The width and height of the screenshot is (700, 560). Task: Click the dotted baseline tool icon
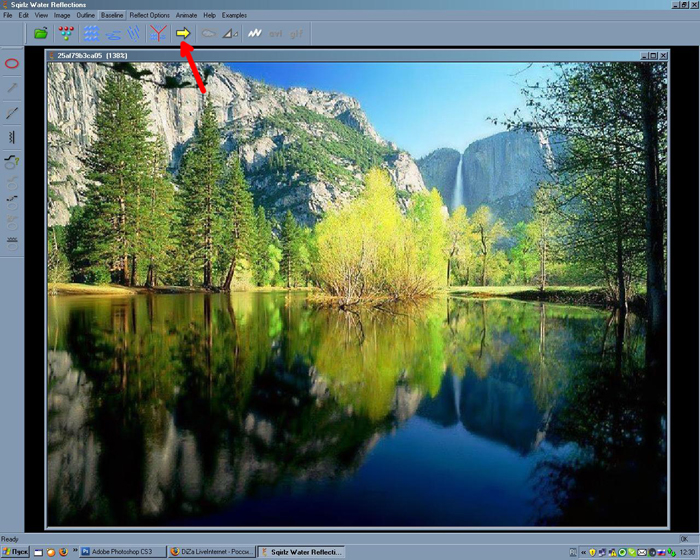coord(12,202)
